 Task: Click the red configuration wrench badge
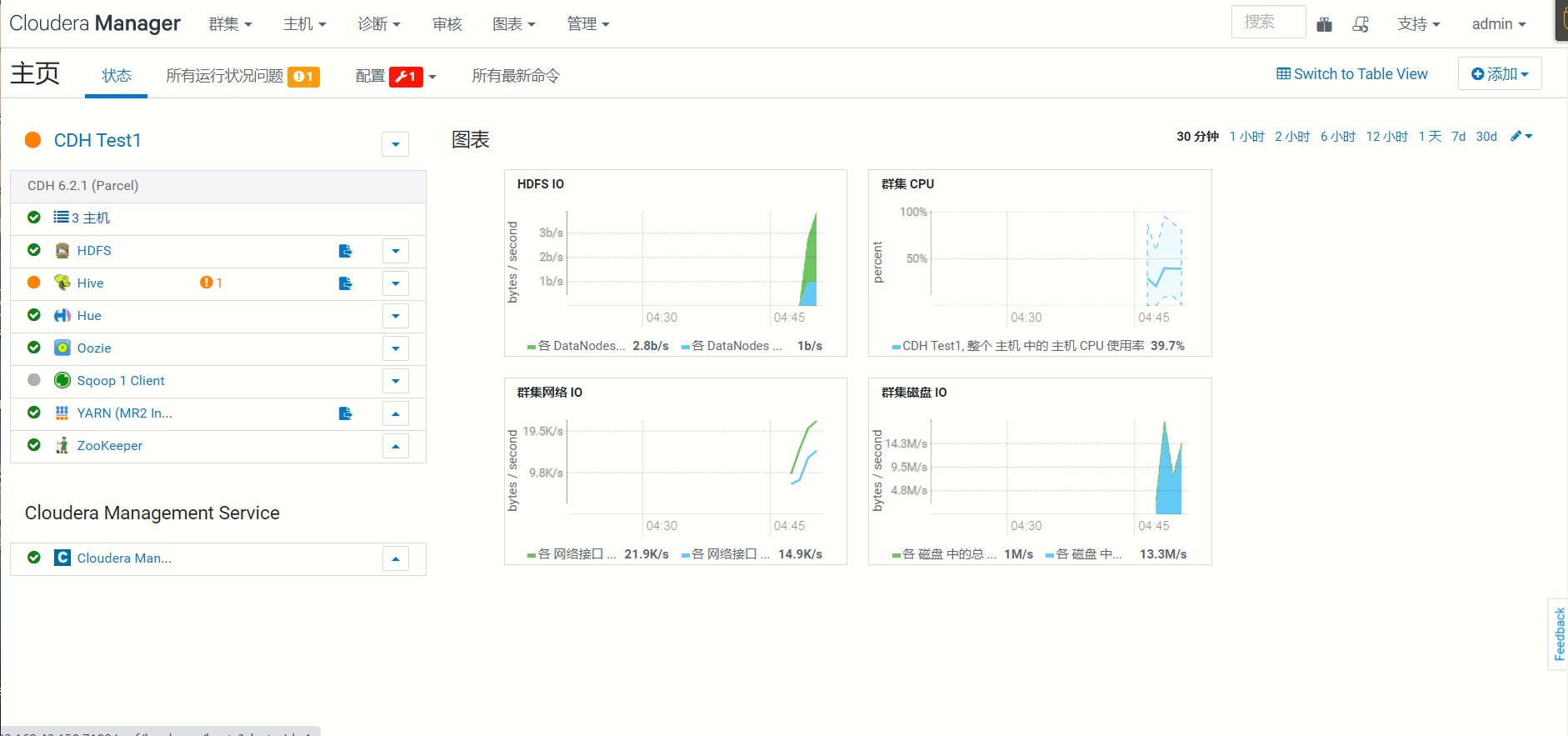click(x=406, y=77)
